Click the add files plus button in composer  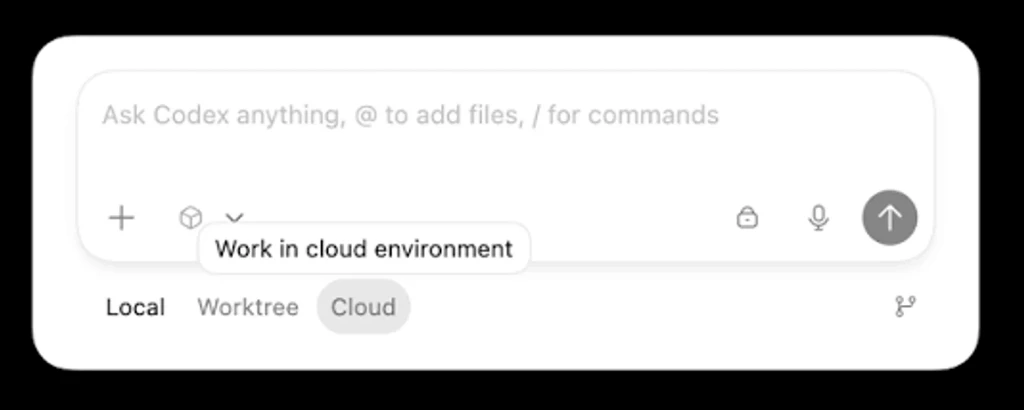(x=121, y=218)
